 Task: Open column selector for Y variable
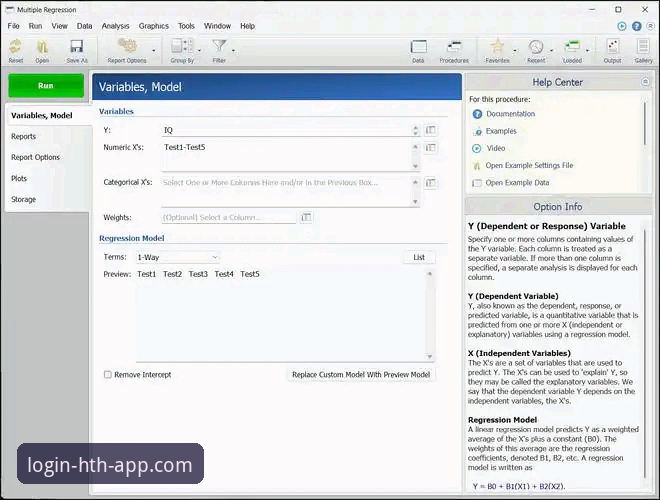point(431,130)
